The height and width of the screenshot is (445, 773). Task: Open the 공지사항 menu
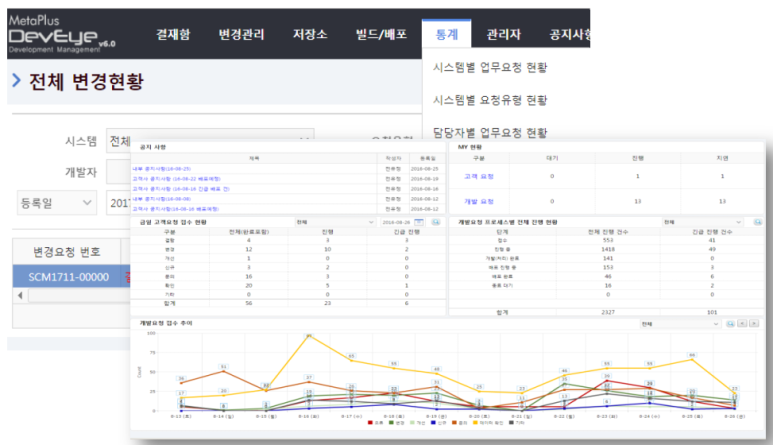pyautogui.click(x=570, y=34)
